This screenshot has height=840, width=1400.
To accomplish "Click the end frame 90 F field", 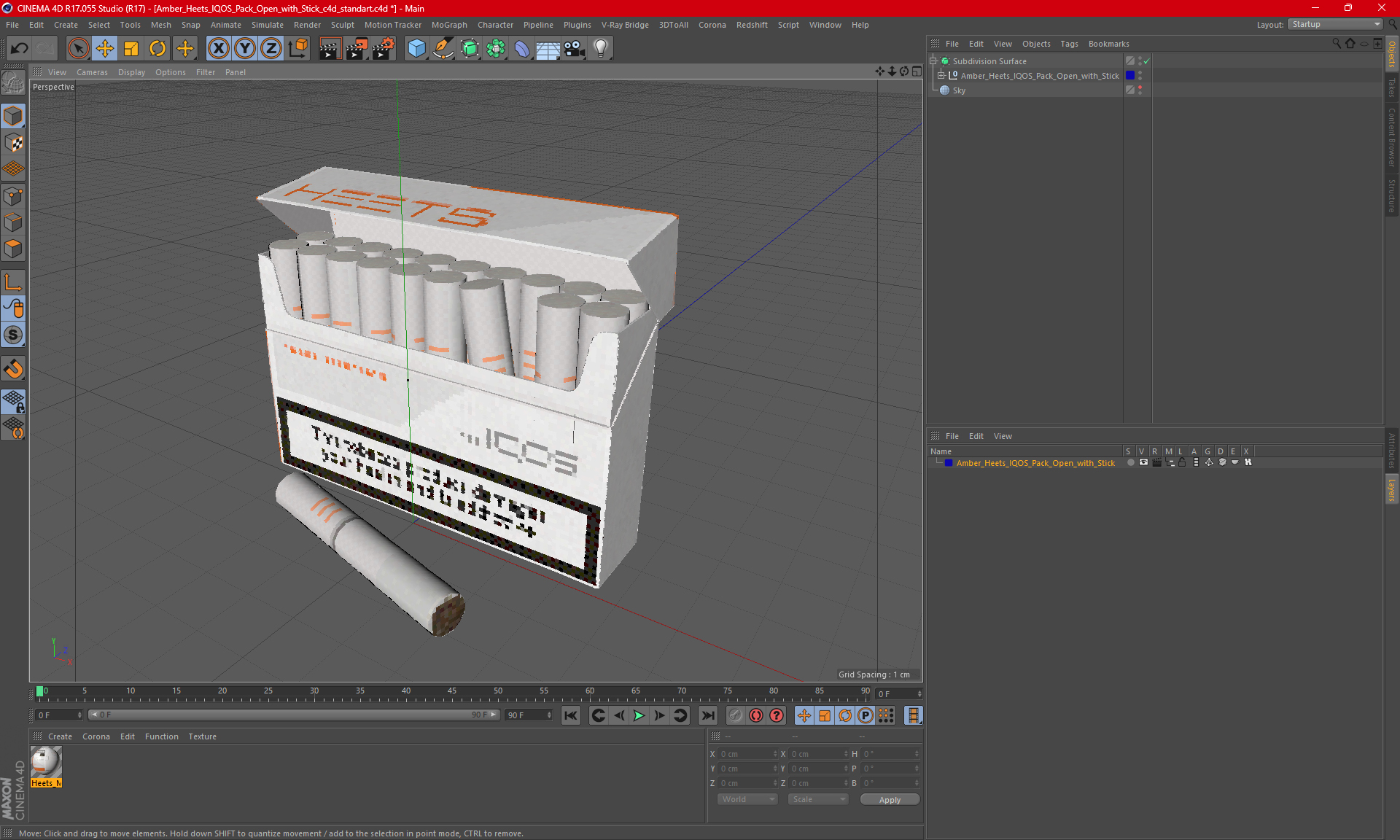I will point(529,715).
